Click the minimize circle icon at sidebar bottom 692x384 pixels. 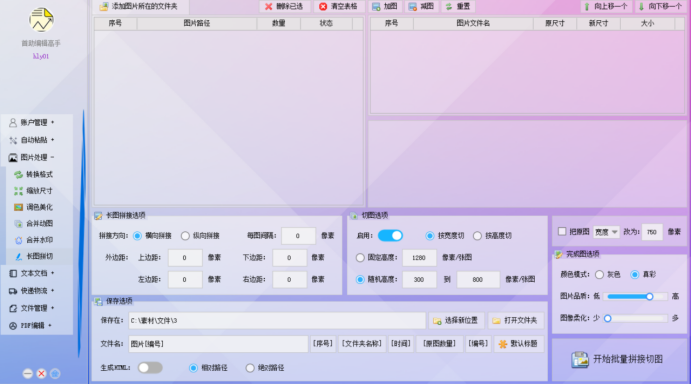click(28, 373)
